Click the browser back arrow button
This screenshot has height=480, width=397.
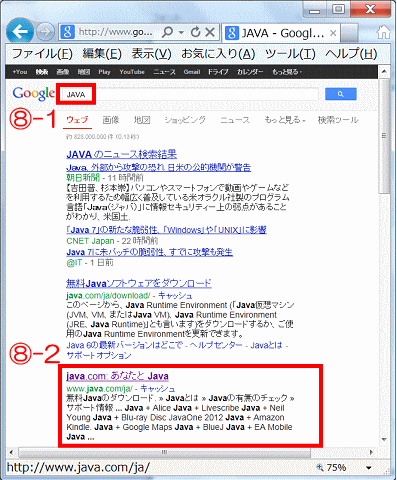[20, 32]
